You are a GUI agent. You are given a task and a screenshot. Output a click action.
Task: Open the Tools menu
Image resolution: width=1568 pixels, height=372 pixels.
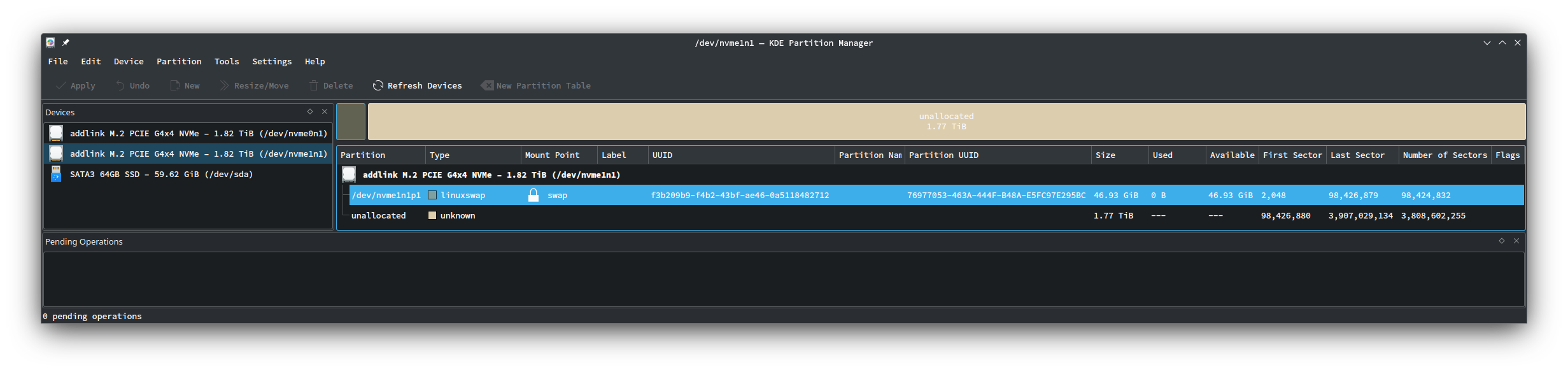[x=227, y=61]
